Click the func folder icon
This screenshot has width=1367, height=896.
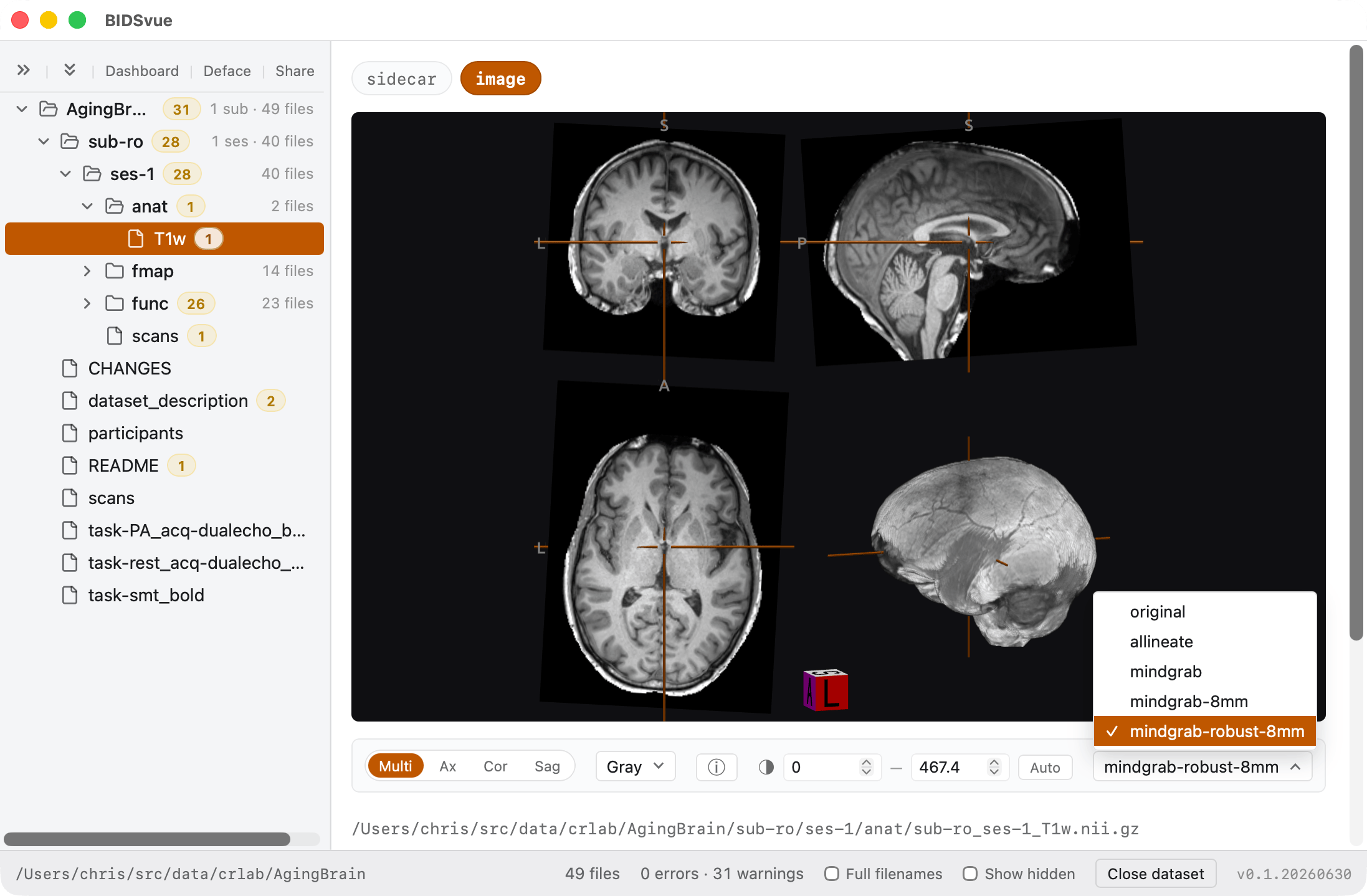pos(114,303)
